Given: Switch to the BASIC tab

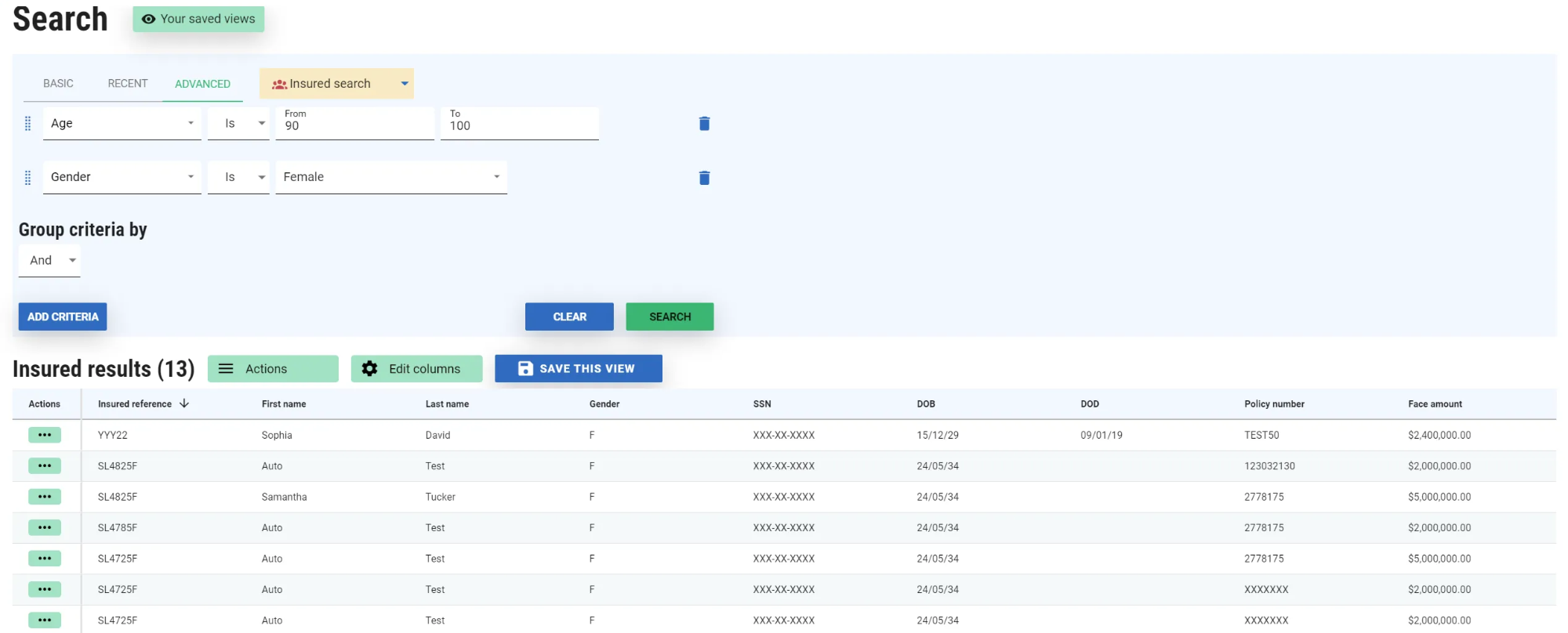Looking at the screenshot, I should [58, 84].
